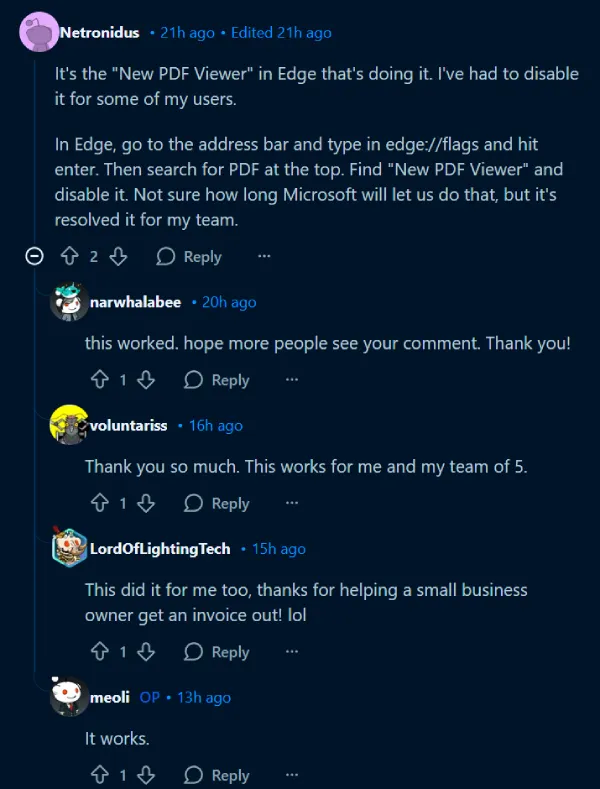This screenshot has width=600, height=789.
Task: Open voluntariss's username link
Action: click(x=129, y=426)
